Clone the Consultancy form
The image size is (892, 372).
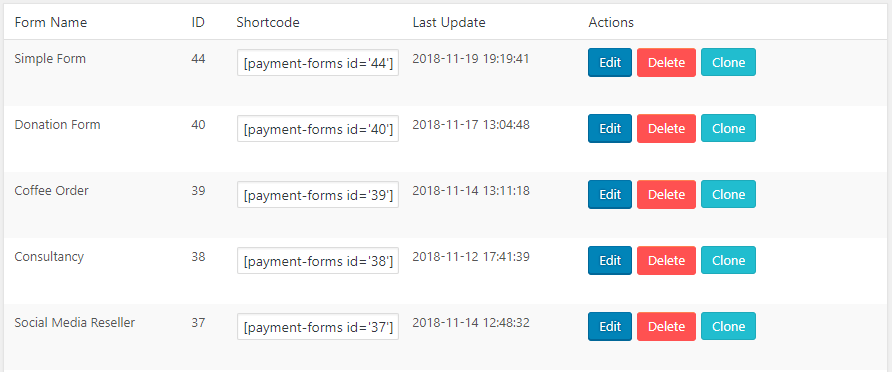click(728, 261)
